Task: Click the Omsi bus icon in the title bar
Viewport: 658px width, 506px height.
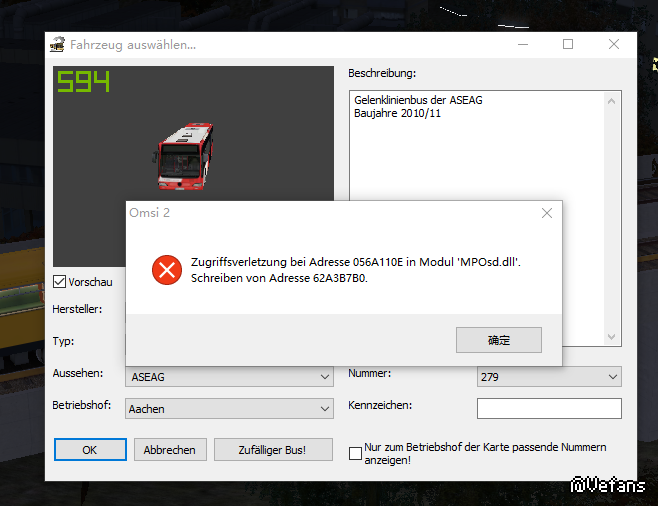Action: point(57,44)
